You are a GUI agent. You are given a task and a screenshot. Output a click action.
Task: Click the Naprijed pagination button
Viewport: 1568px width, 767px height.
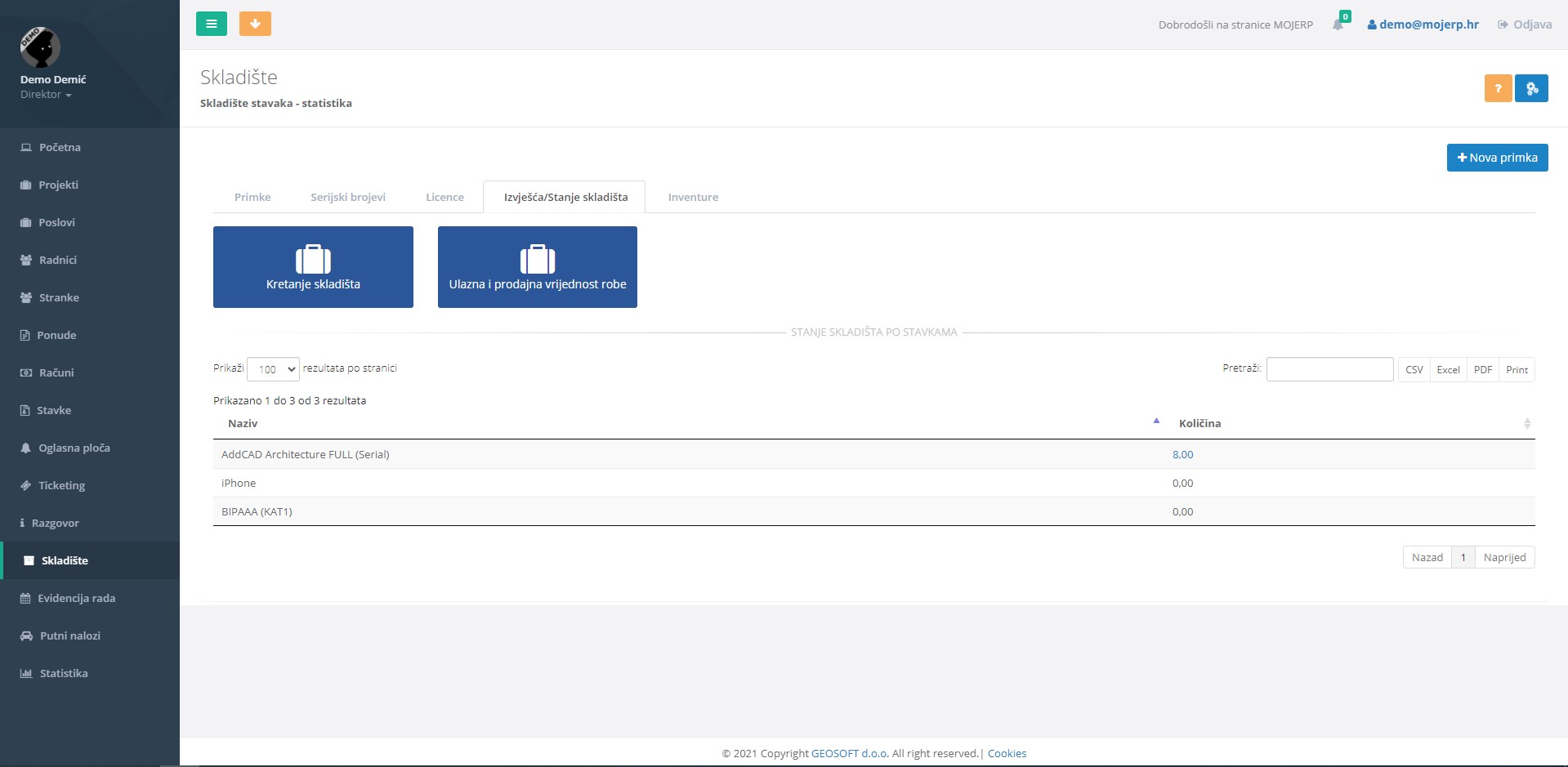[1505, 557]
